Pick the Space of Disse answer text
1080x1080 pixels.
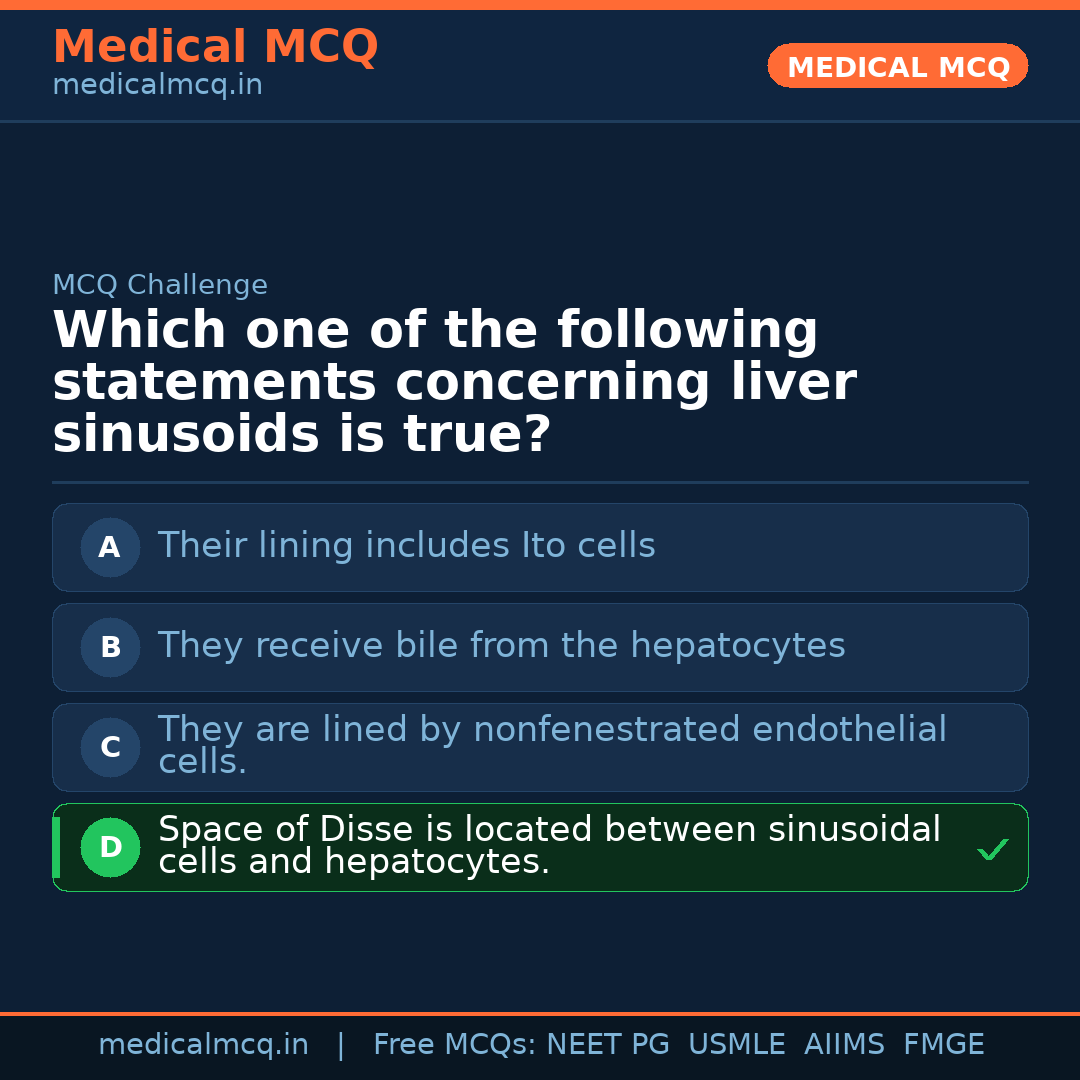[x=549, y=845]
